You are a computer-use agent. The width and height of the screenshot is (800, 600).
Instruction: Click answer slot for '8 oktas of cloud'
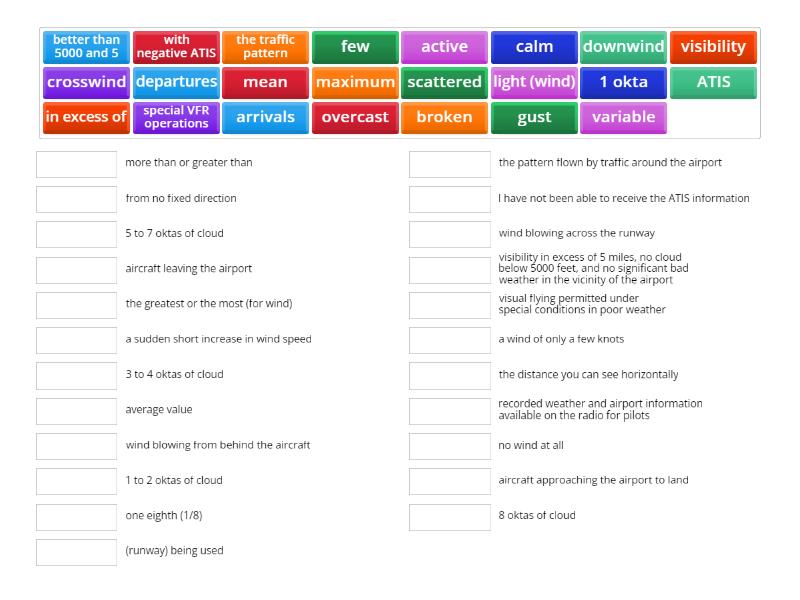click(450, 517)
